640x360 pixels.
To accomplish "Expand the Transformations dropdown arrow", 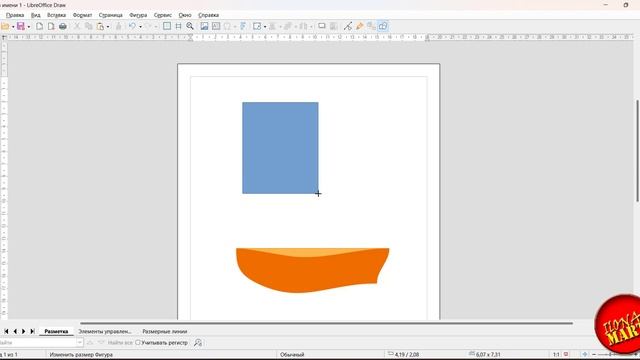I will pos(264,27).
